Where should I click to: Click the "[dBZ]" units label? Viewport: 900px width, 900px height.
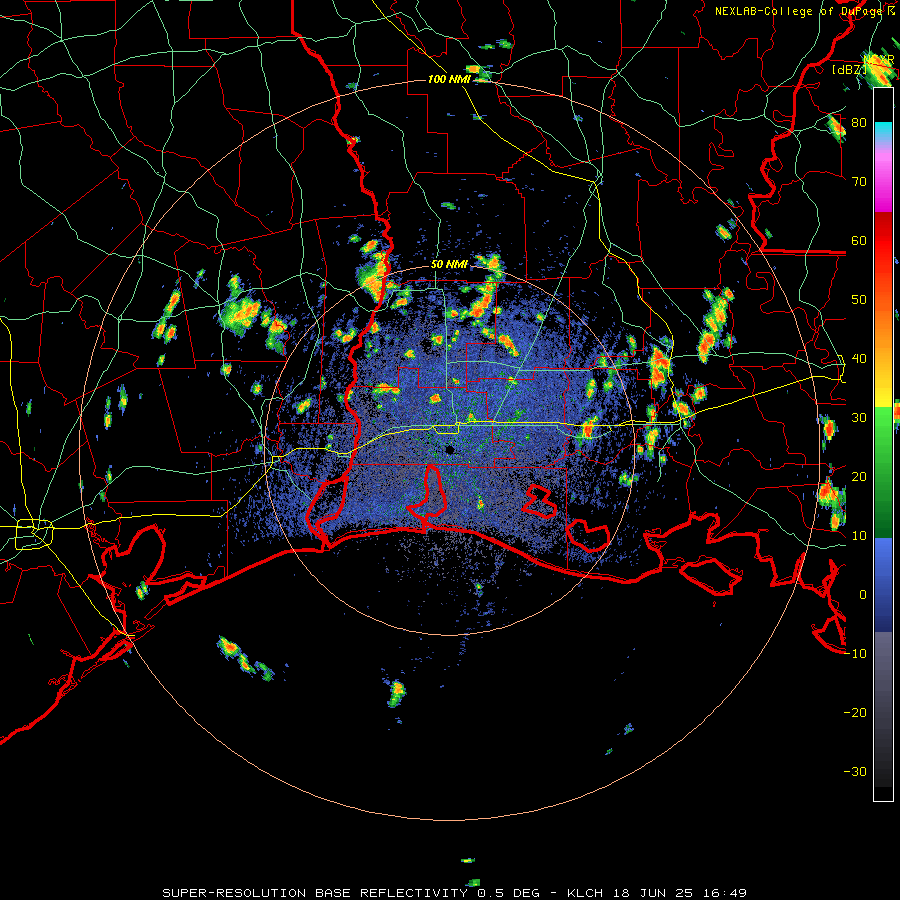pos(849,69)
